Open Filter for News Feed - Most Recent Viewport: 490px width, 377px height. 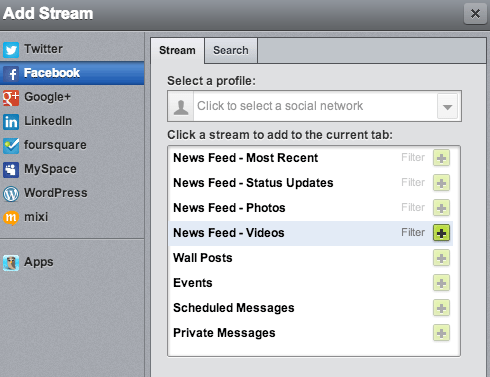413,157
